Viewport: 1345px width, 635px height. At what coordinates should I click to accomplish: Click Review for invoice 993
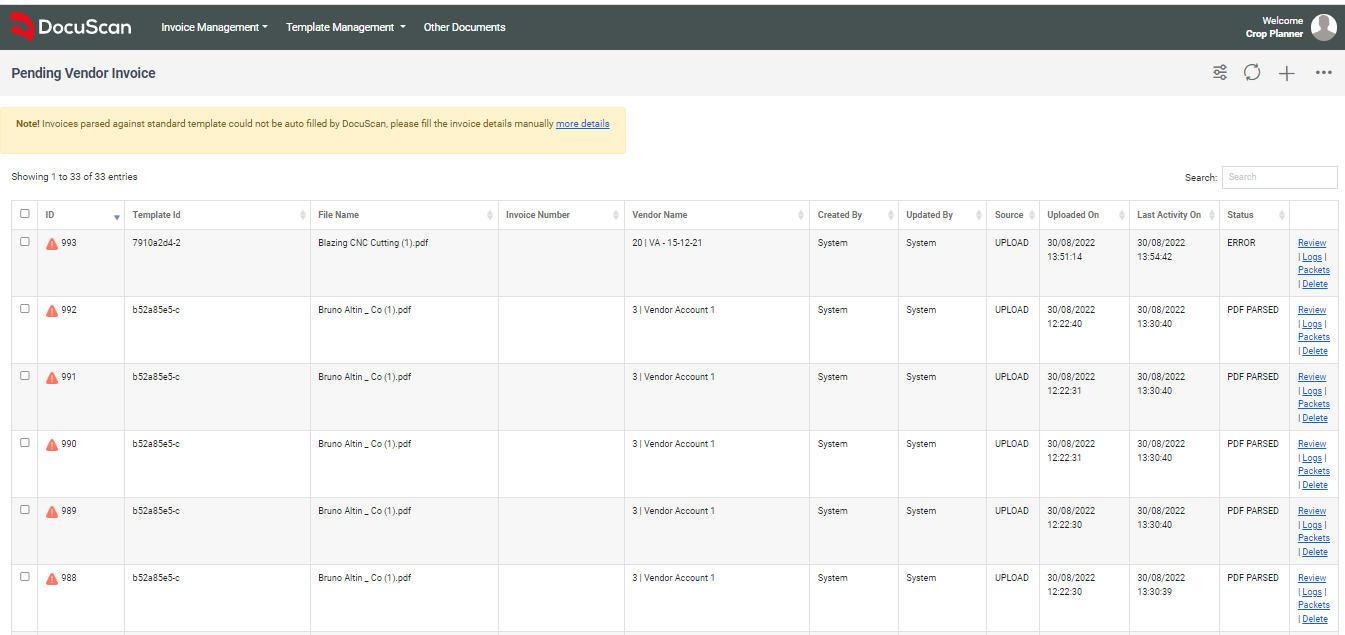point(1311,242)
